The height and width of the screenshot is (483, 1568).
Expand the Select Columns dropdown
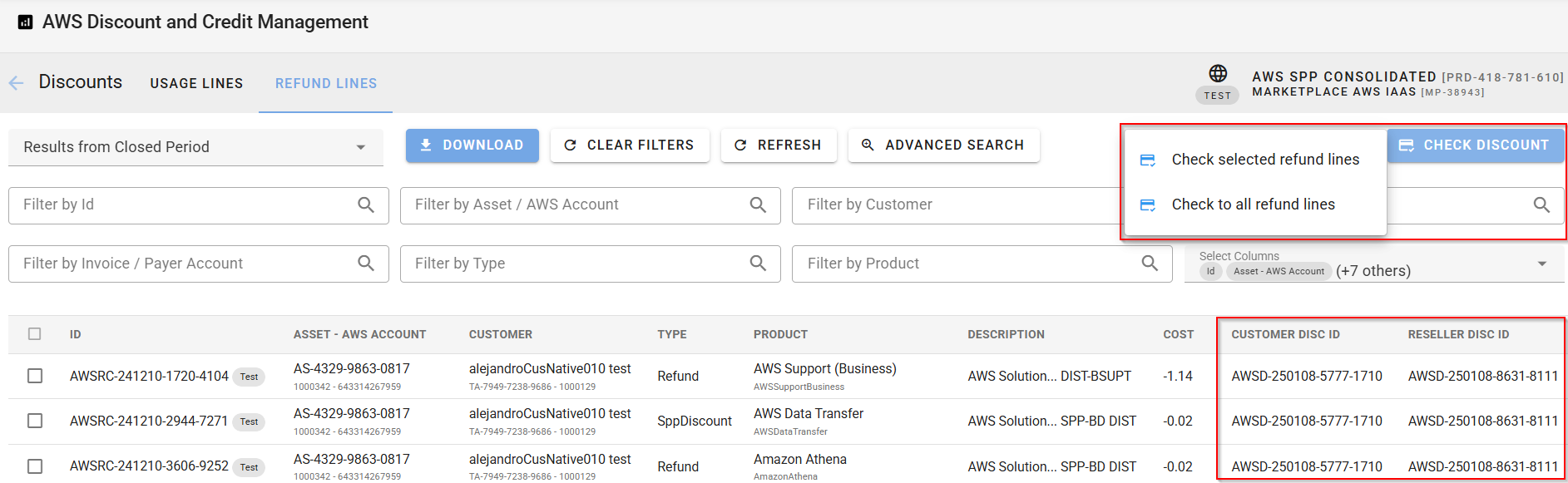click(1541, 264)
